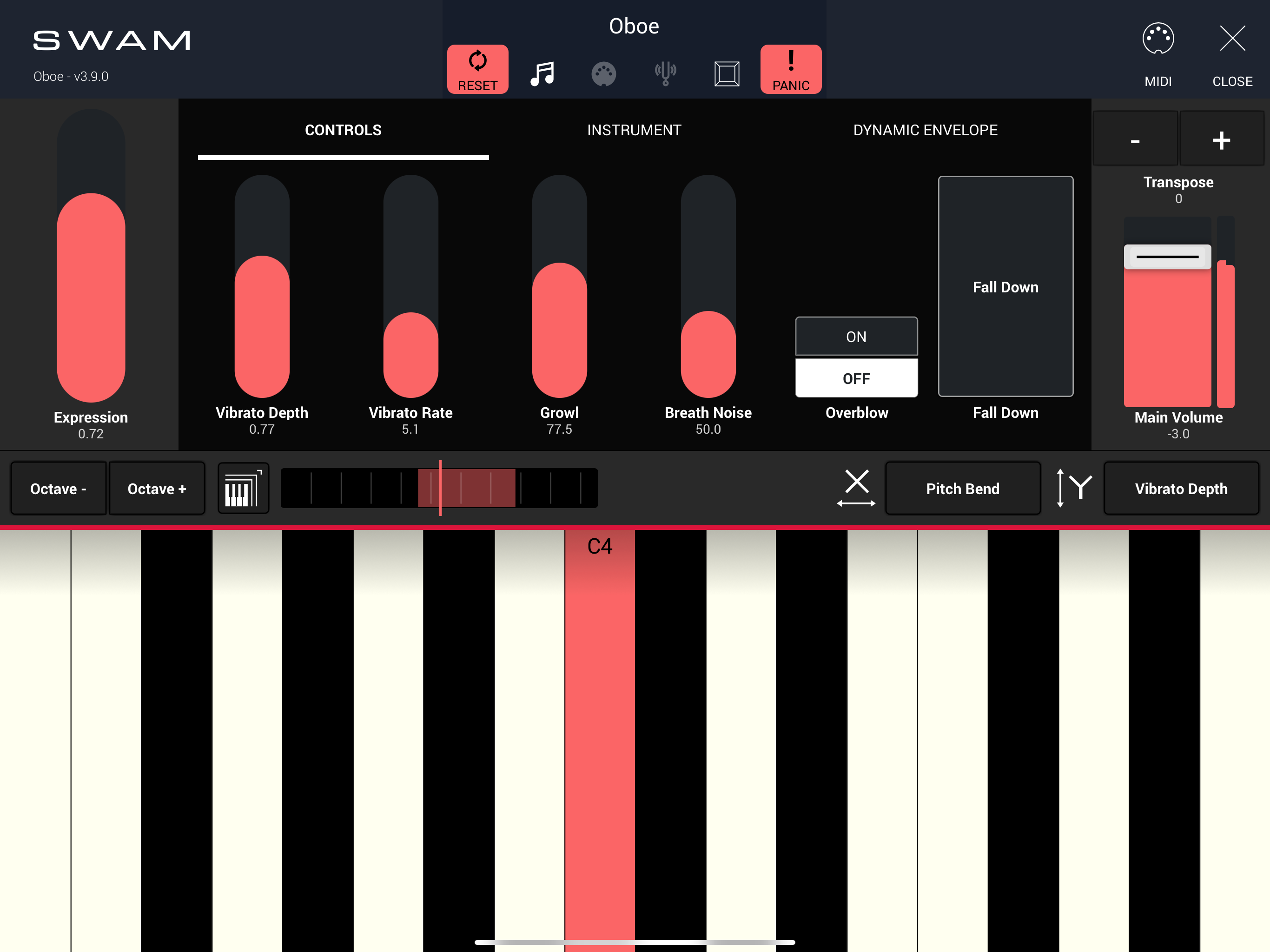Click the Octave + button
The height and width of the screenshot is (952, 1270).
[157, 488]
